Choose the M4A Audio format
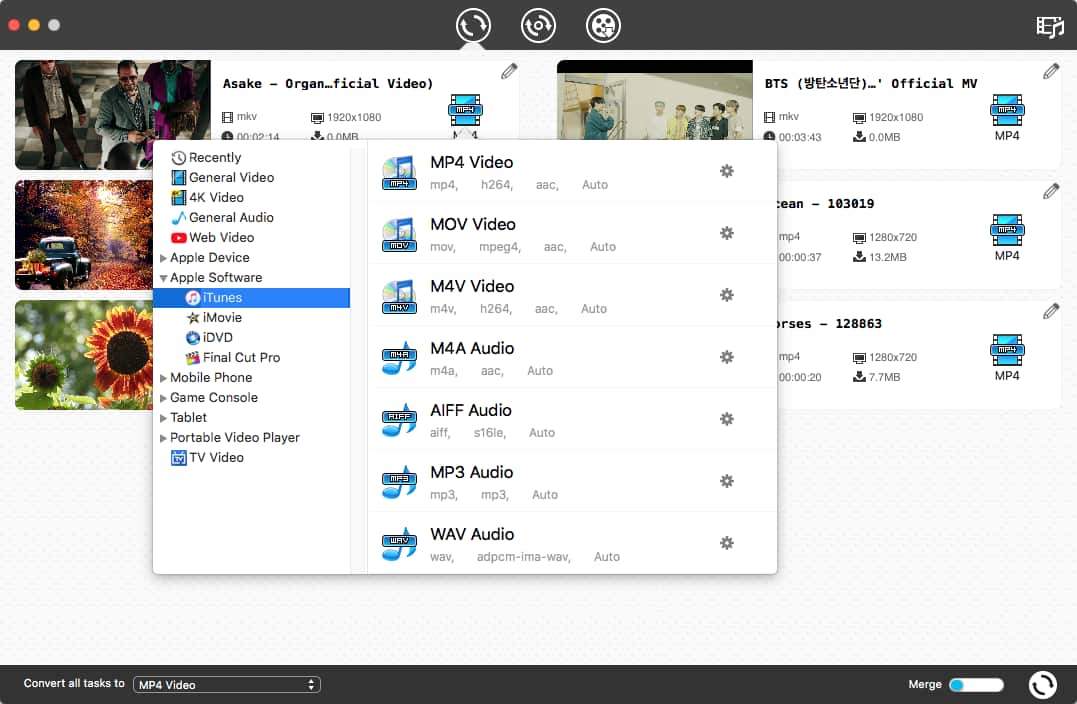The width and height of the screenshot is (1077, 704). coord(572,357)
